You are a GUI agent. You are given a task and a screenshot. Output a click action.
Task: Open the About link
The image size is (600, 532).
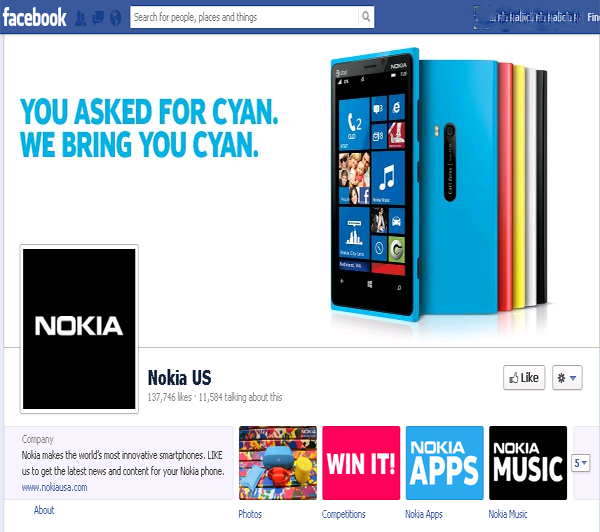(x=44, y=510)
